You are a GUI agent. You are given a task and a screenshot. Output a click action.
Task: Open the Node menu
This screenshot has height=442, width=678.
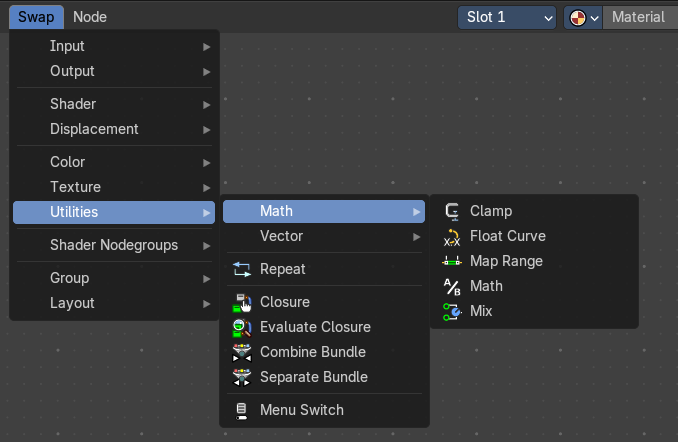tap(90, 17)
